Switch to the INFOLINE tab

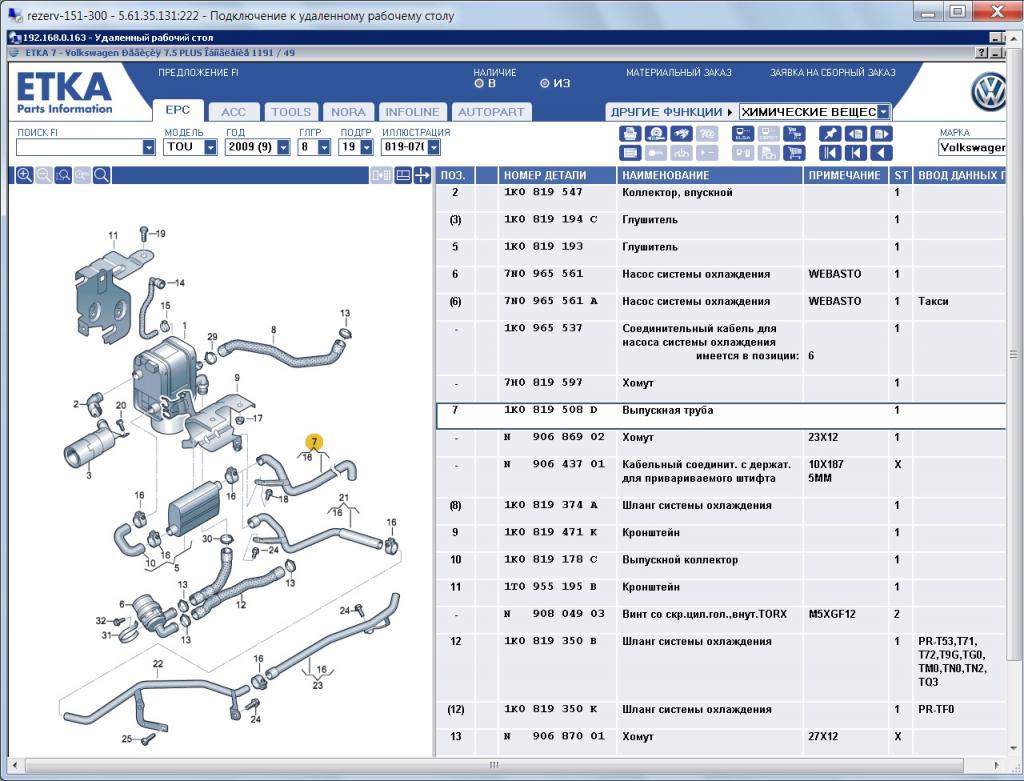coord(412,112)
